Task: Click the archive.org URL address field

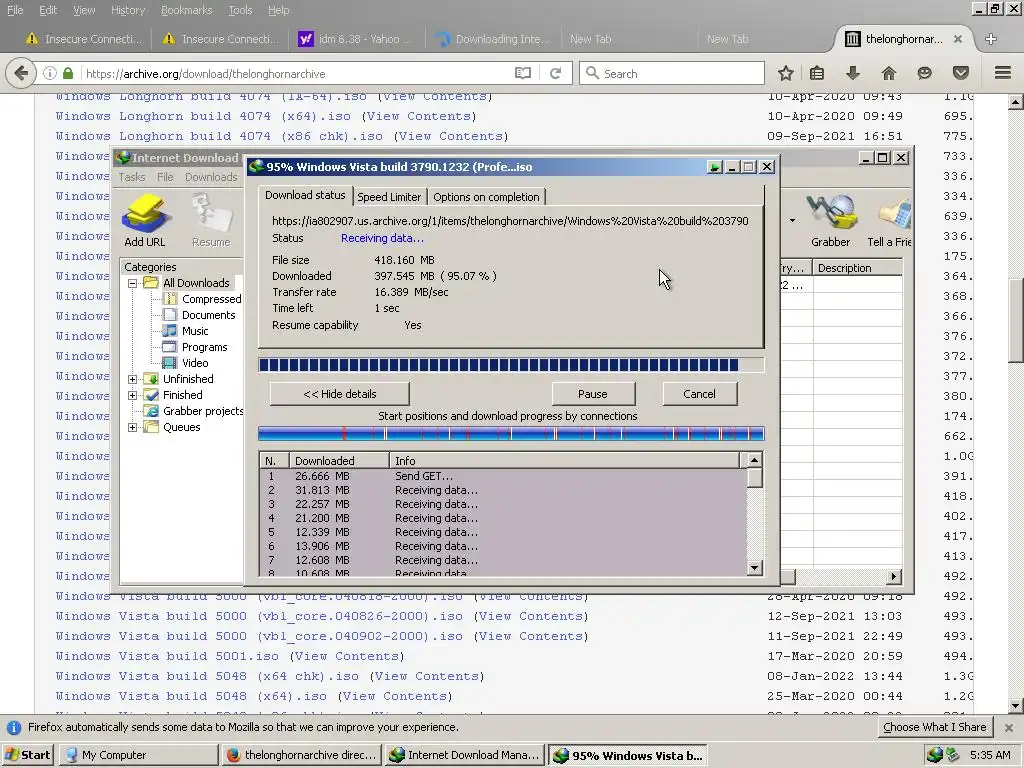Action: [294, 73]
